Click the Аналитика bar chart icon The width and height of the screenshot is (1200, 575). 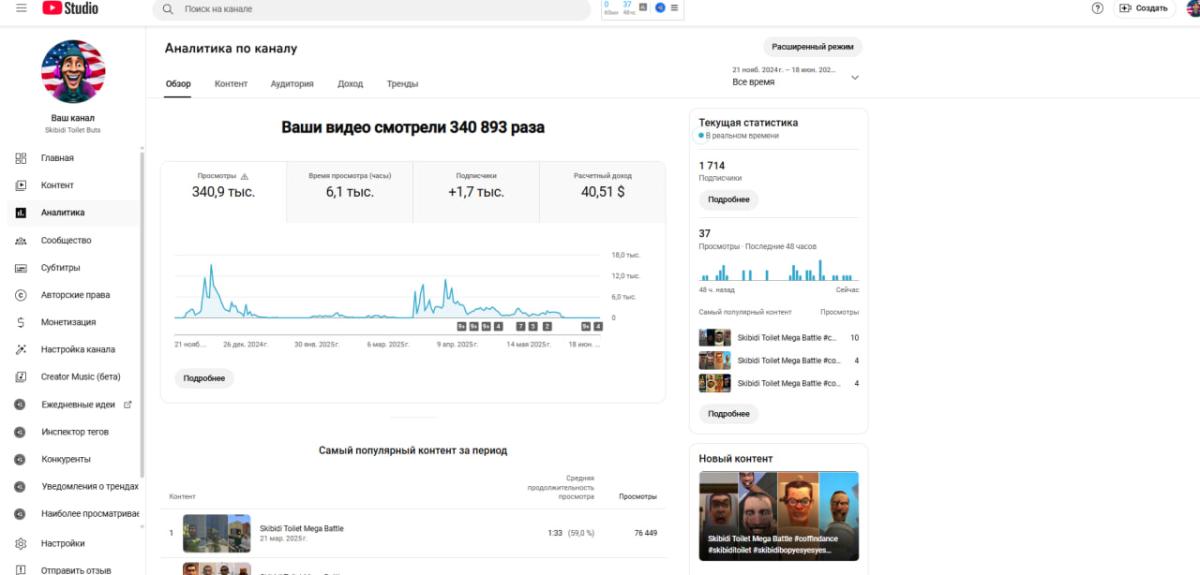tap(21, 213)
